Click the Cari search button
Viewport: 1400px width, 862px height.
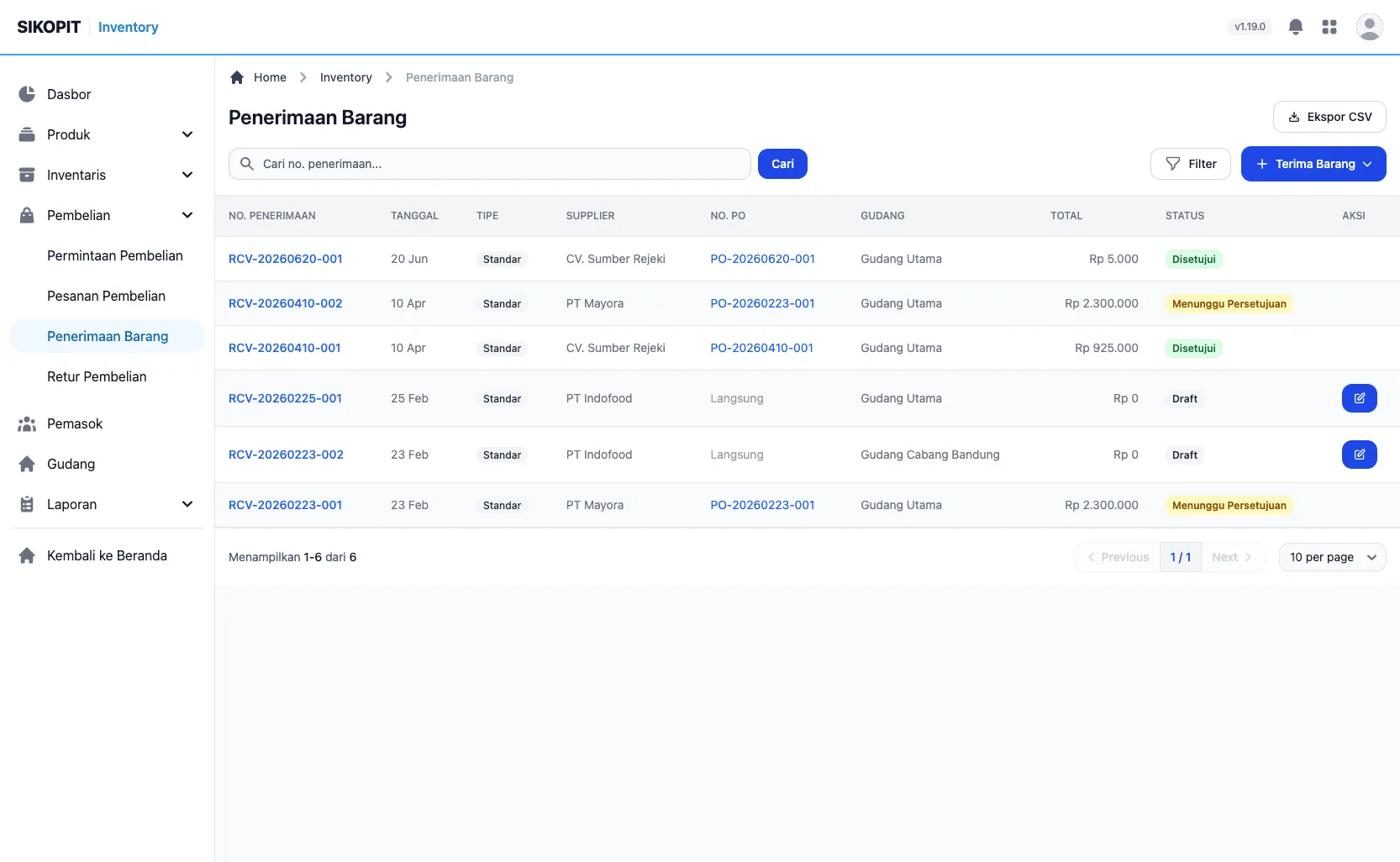point(782,164)
